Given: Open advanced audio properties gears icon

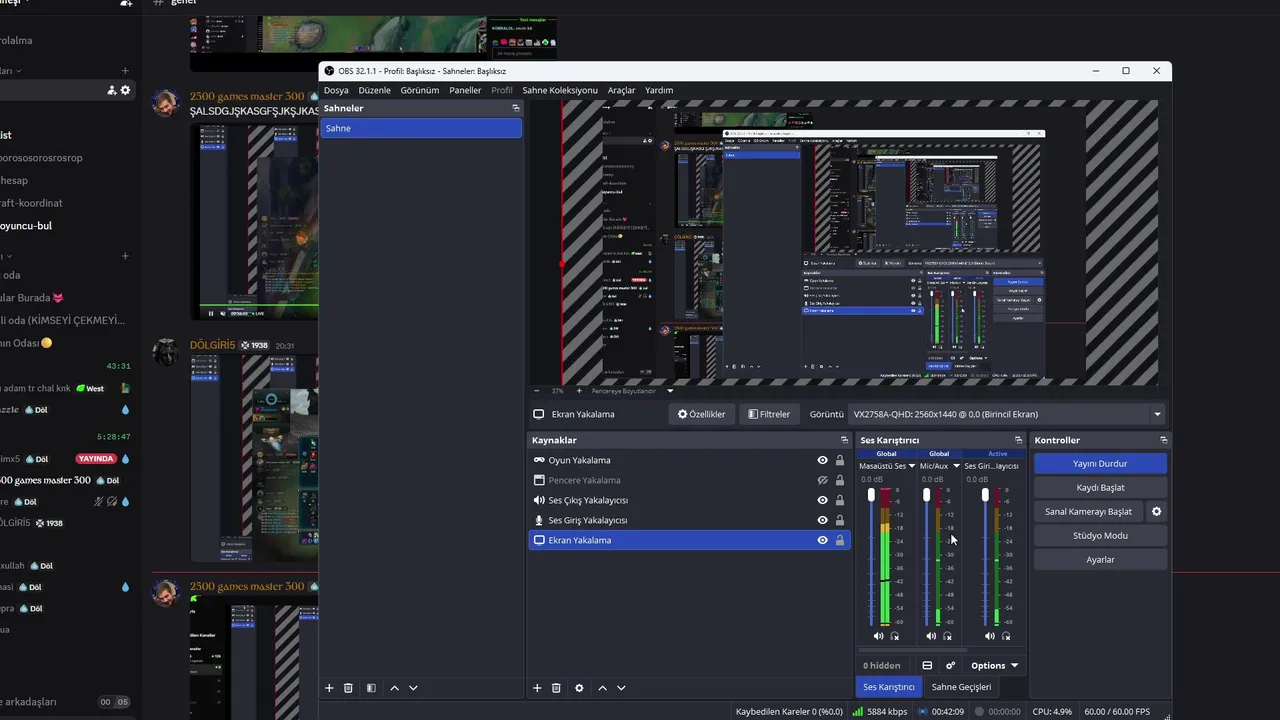Looking at the screenshot, I should click(x=950, y=665).
